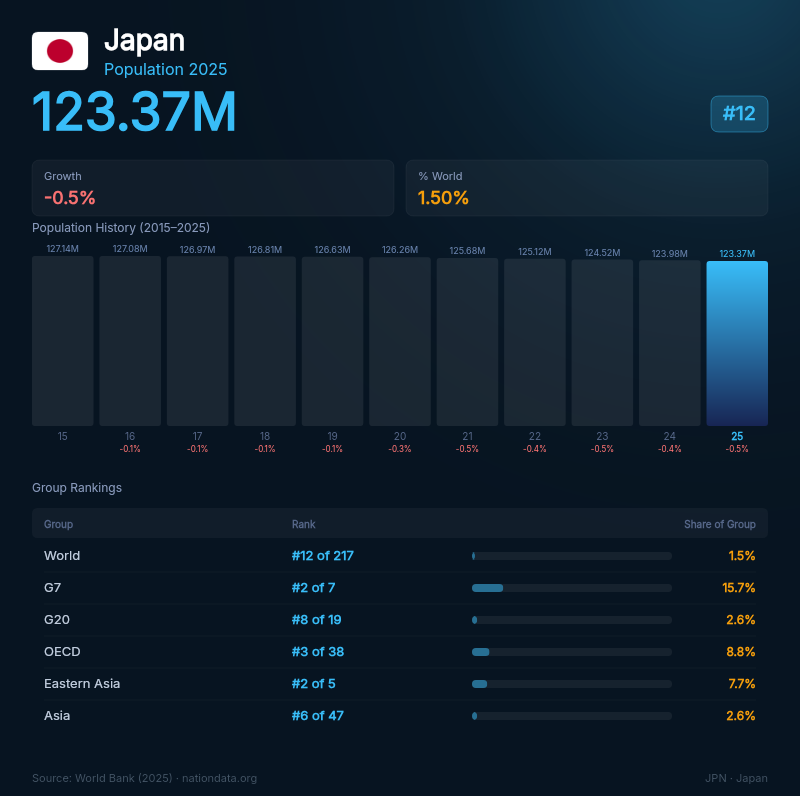
Task: Click the G7 share progress bar
Action: (x=571, y=588)
